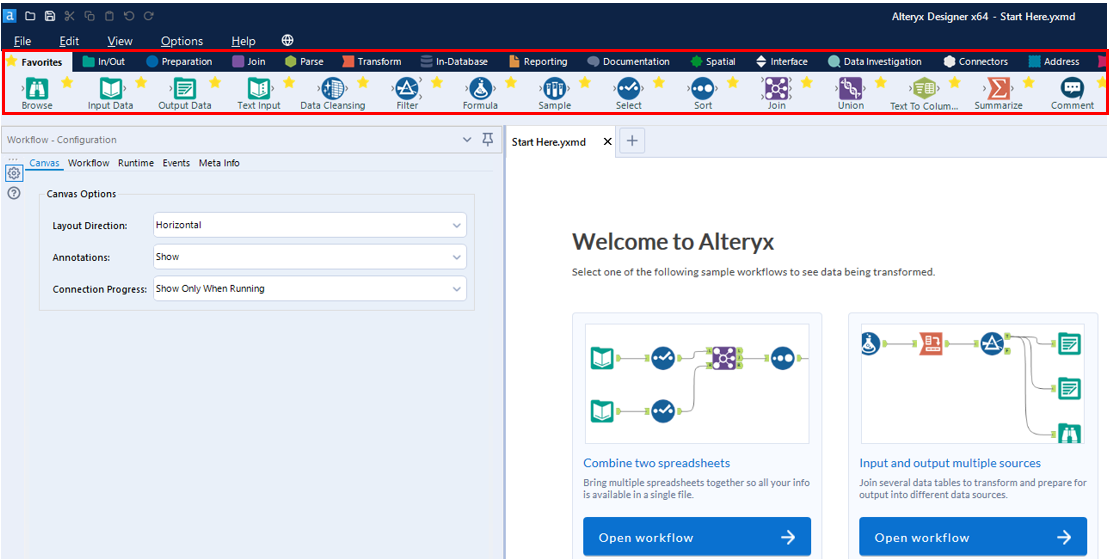Viewport: 1111px width, 559px height.
Task: Choose the Output Data tool
Action: (185, 89)
